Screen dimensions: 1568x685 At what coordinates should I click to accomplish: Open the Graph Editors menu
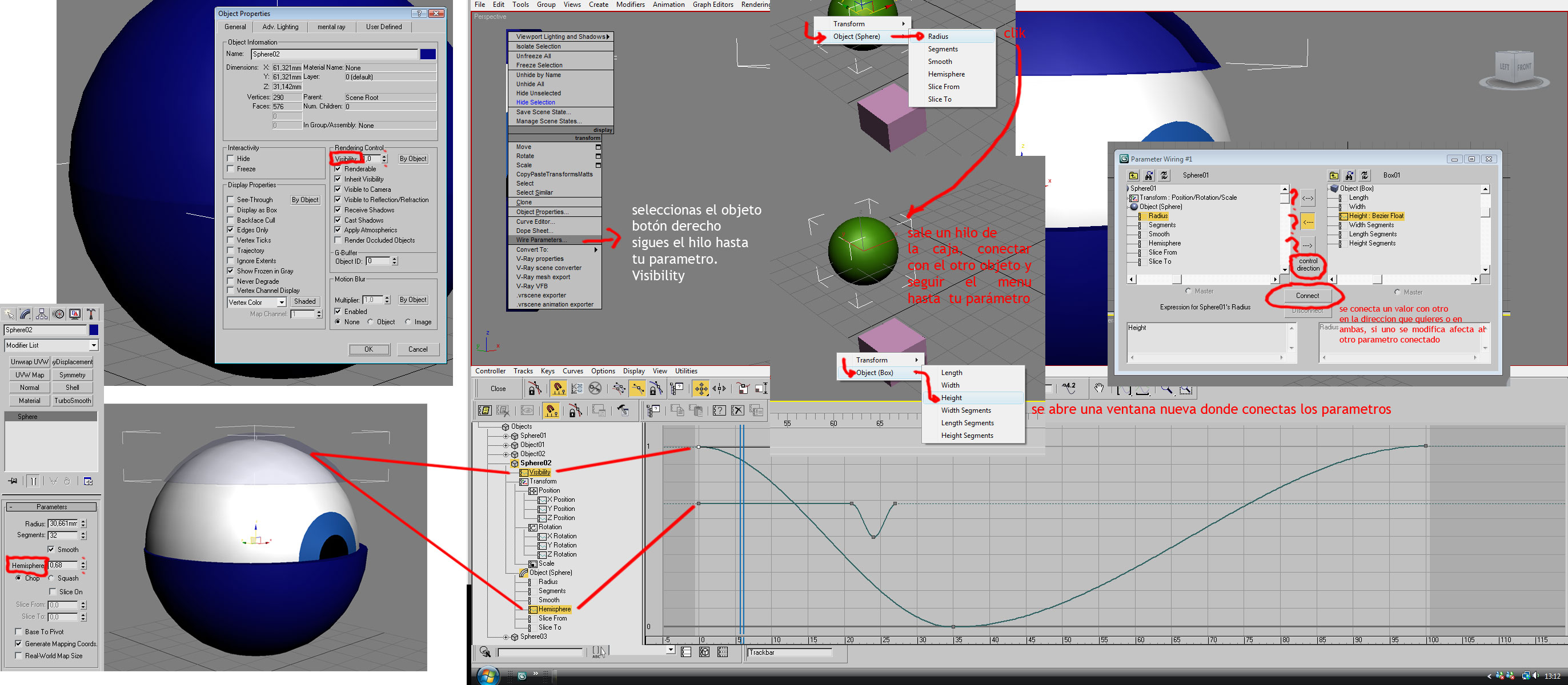click(712, 4)
